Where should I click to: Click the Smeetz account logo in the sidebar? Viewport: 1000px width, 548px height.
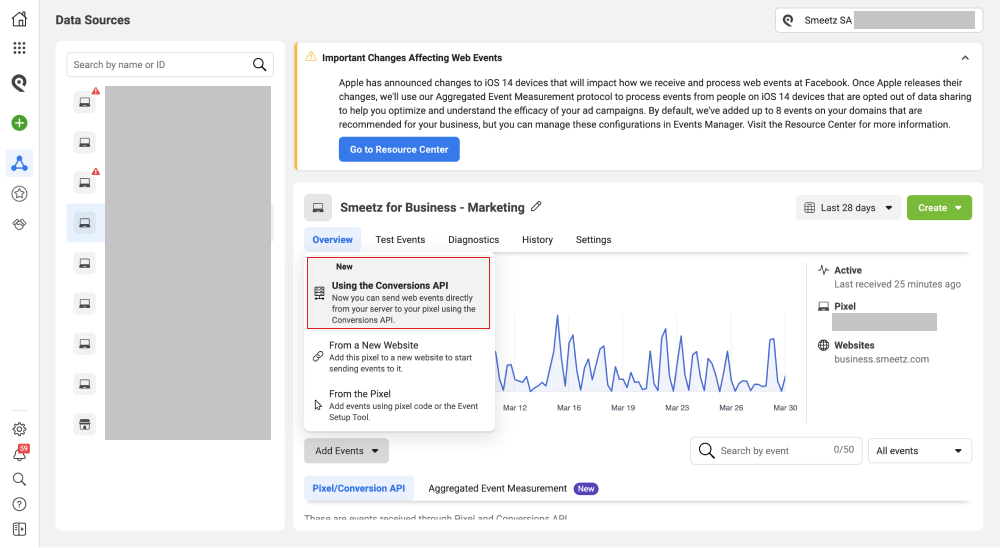coord(19,83)
